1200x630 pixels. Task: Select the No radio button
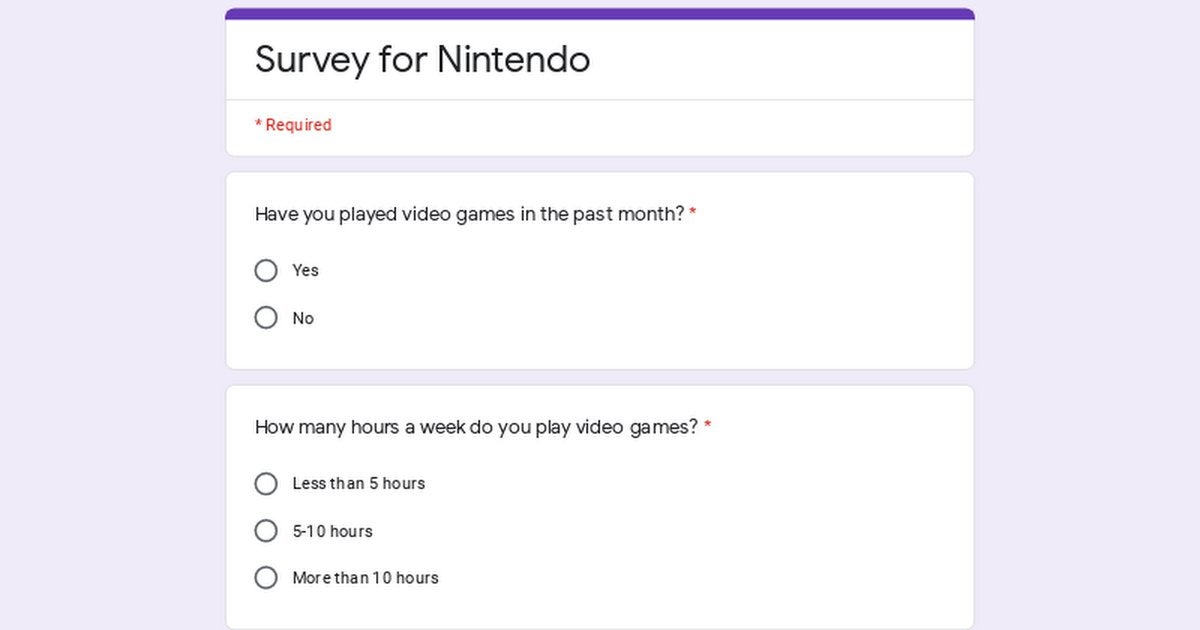266,318
